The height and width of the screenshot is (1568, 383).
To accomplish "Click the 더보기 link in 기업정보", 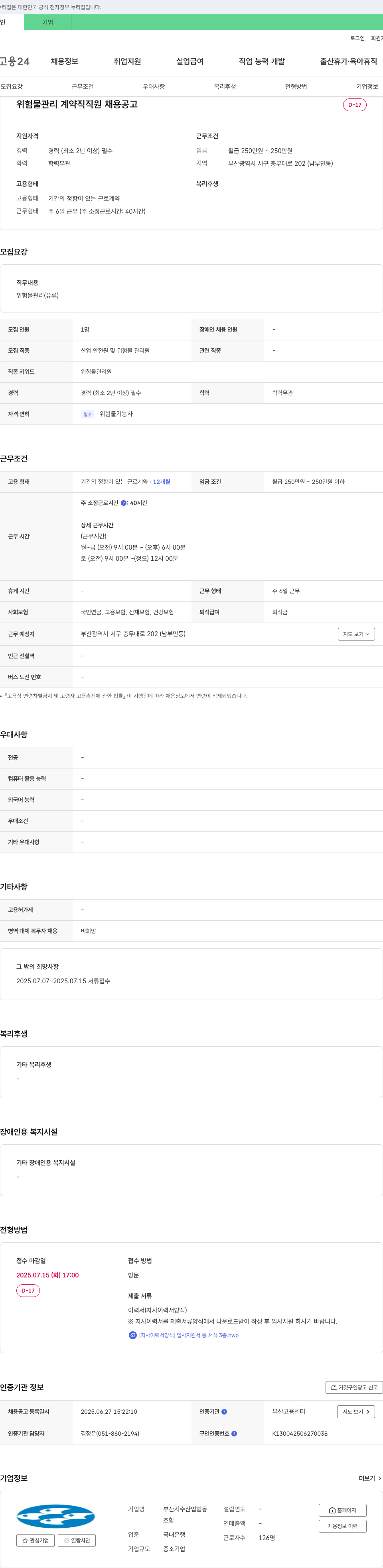I will click(x=367, y=1479).
